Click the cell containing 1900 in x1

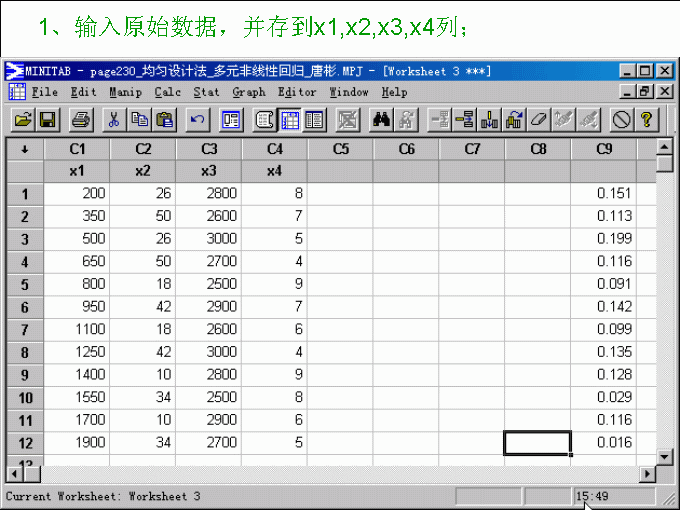click(76, 442)
